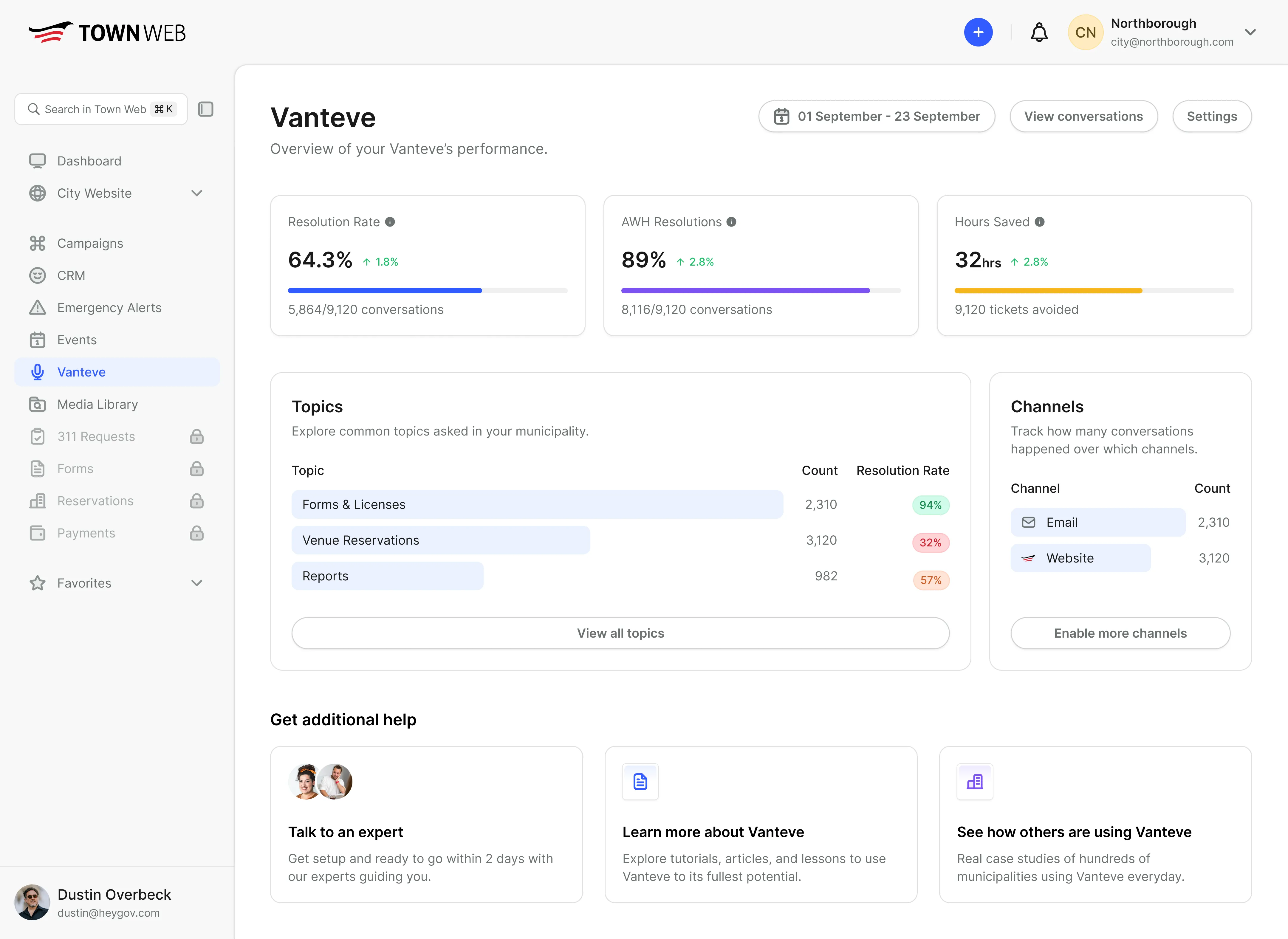Viewport: 1288px width, 939px height.
Task: Open Media Library in sidebar
Action: (117, 404)
